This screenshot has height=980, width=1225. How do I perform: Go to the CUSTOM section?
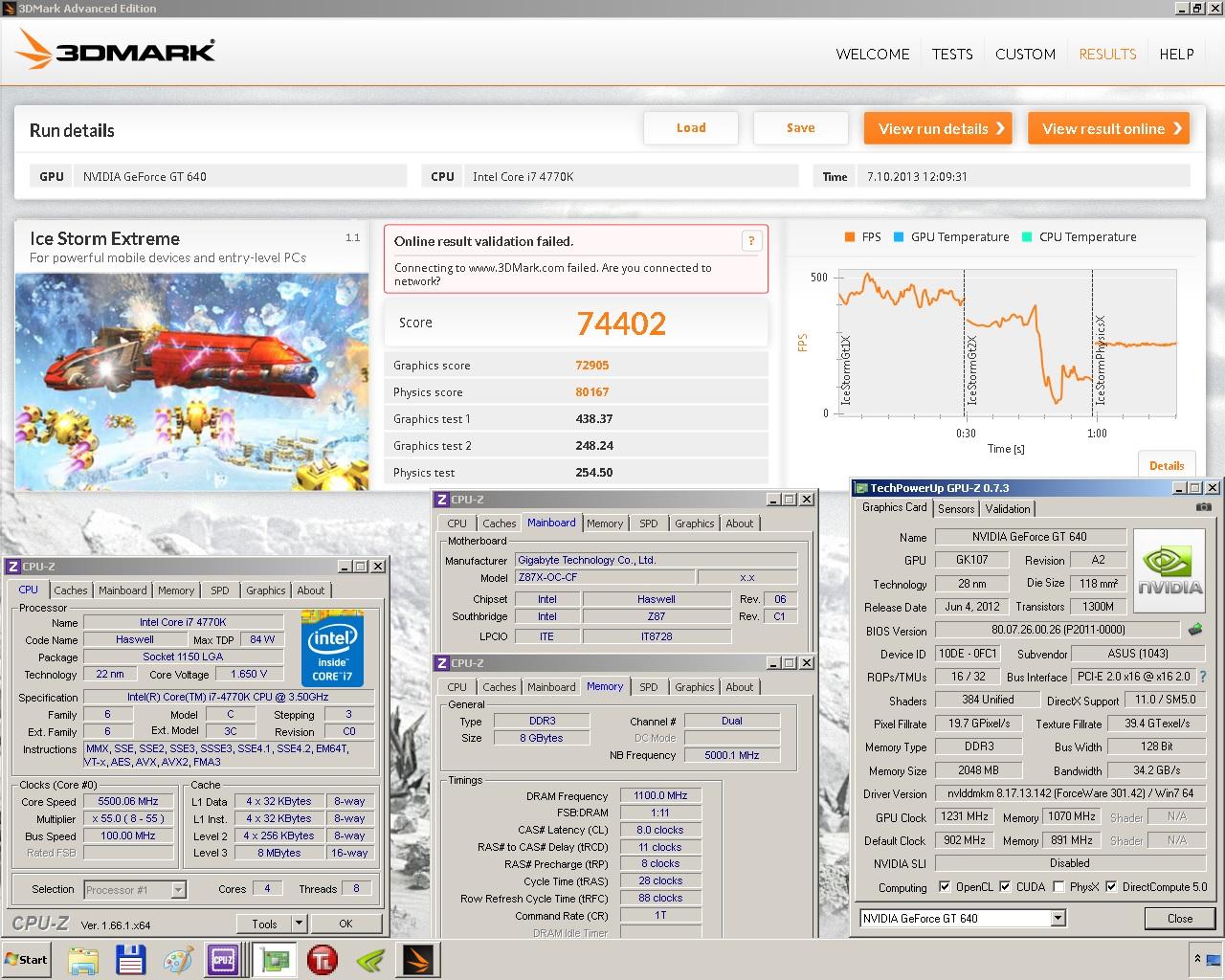(x=1025, y=54)
